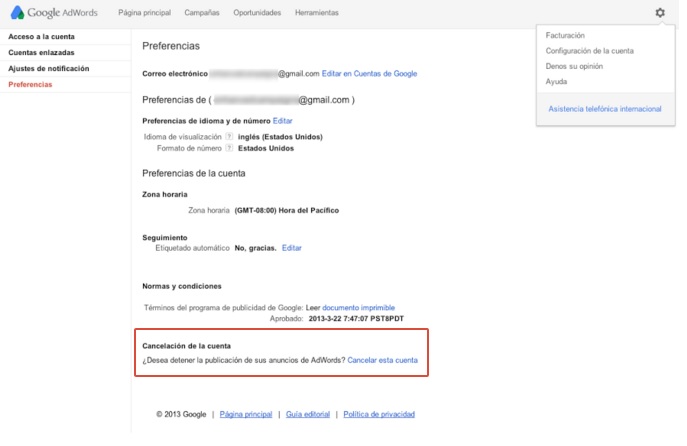The height and width of the screenshot is (446, 687).
Task: Open the Herramientas tab
Action: 317,13
